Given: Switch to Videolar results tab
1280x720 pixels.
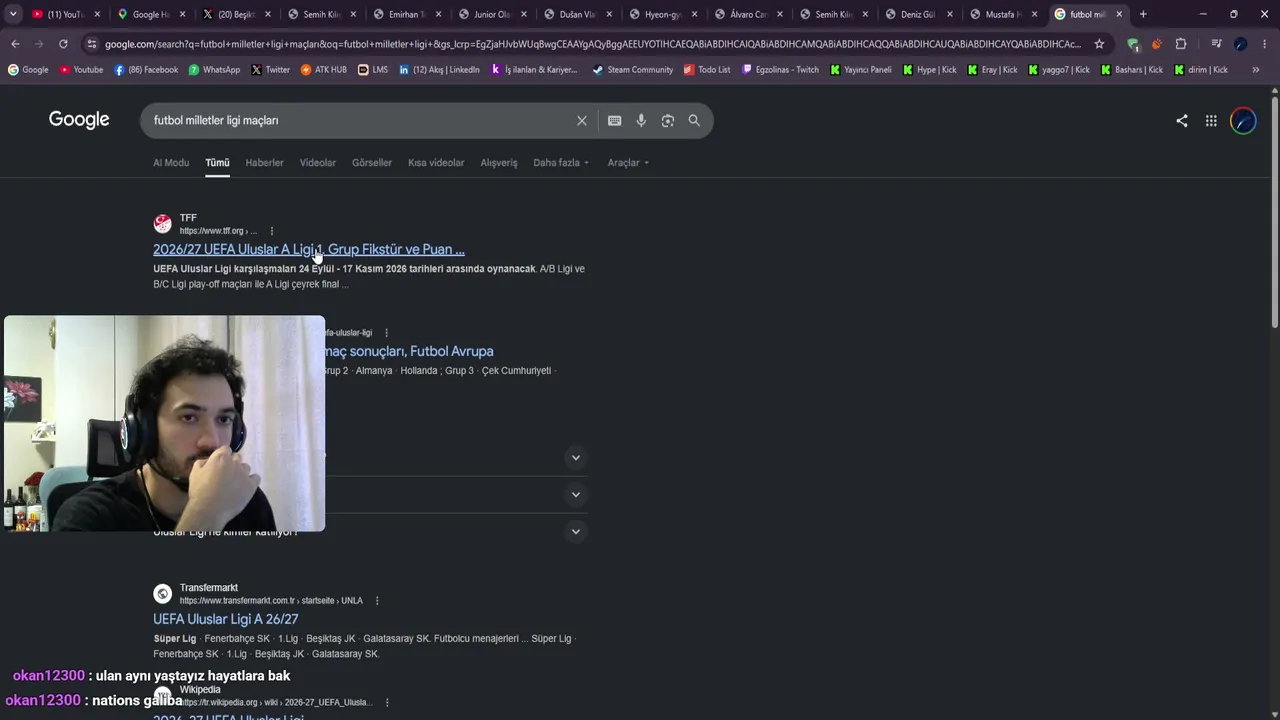Looking at the screenshot, I should (x=318, y=163).
